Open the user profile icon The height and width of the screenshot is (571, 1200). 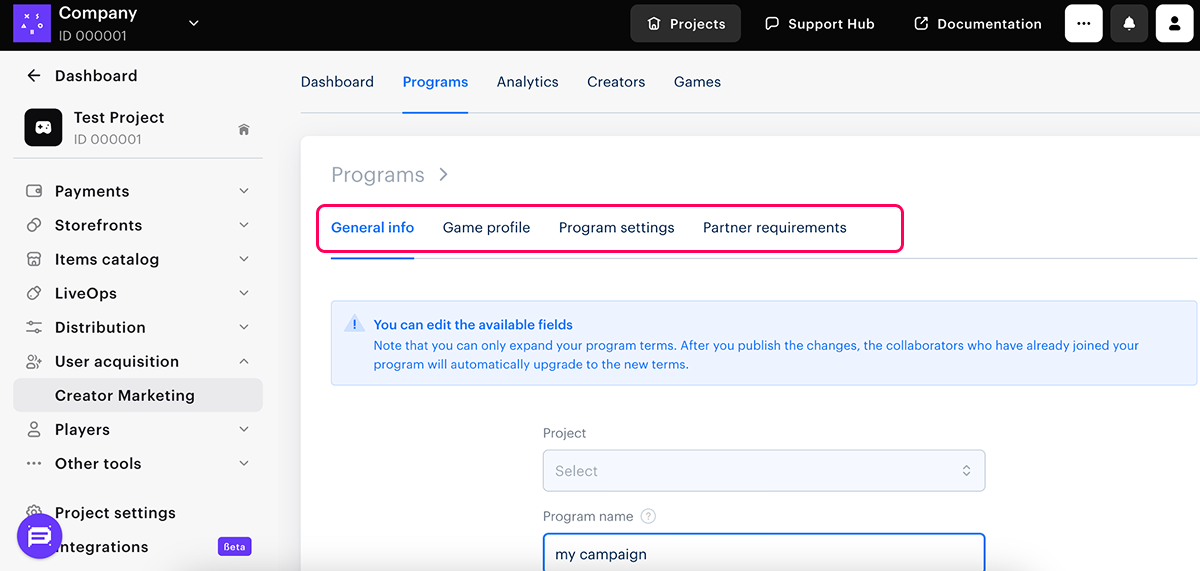point(1174,24)
